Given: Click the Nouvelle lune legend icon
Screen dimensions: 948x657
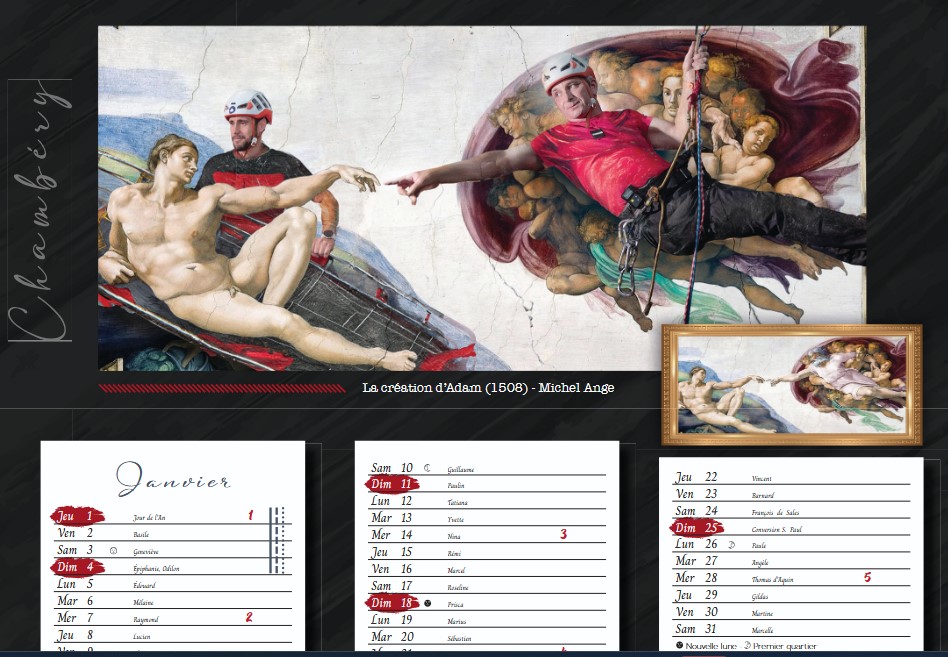Looking at the screenshot, I should tap(680, 646).
